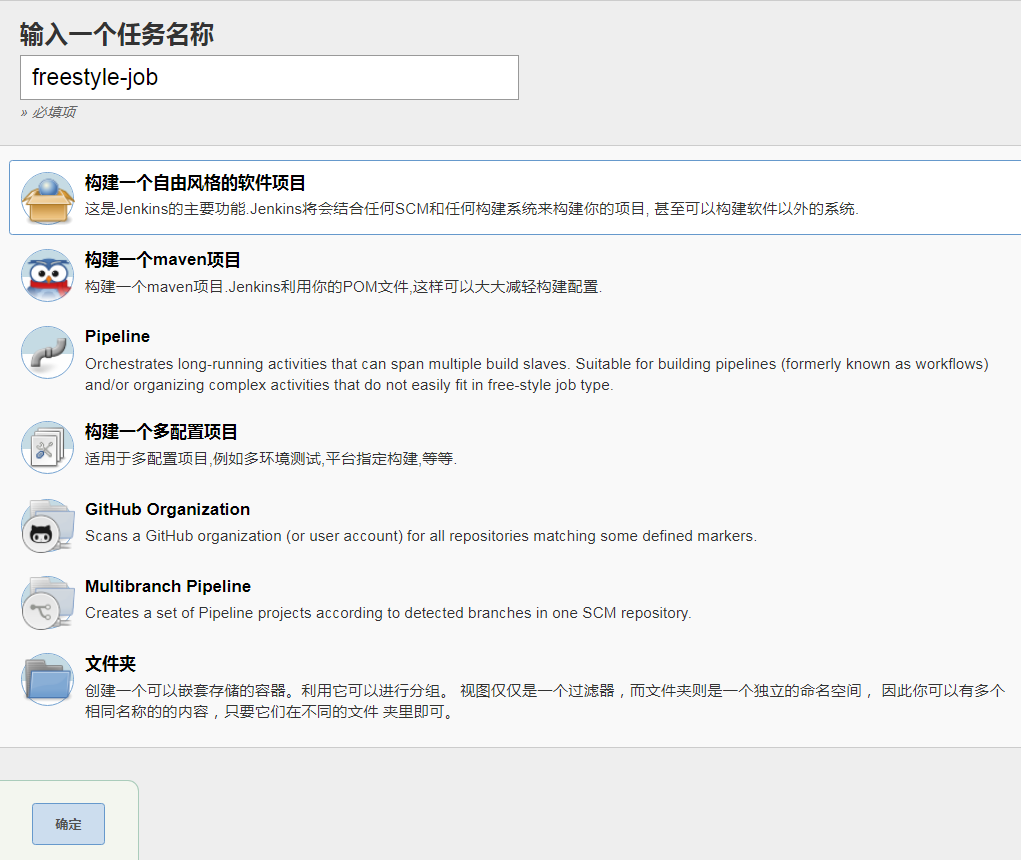Click description Scans a GitHub organization
This screenshot has width=1021, height=860.
click(421, 536)
